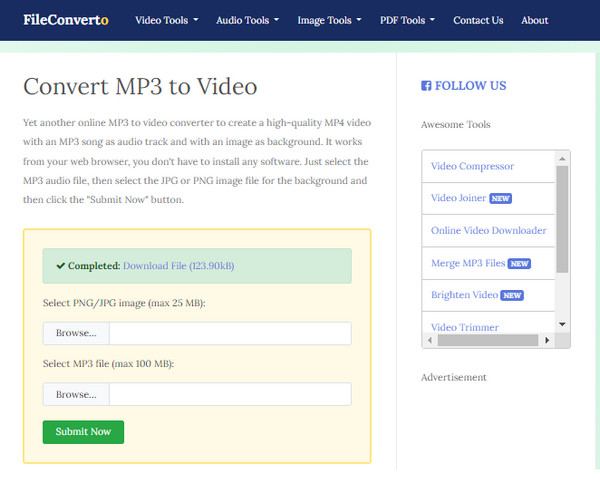The image size is (600, 483).
Task: Click the 'Completed:' status text
Action: point(94,266)
